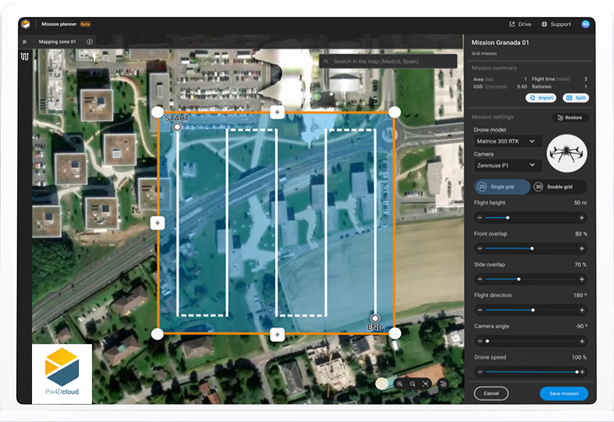Select the bottom-left polygon corner handle
614x422 pixels.
(157, 334)
